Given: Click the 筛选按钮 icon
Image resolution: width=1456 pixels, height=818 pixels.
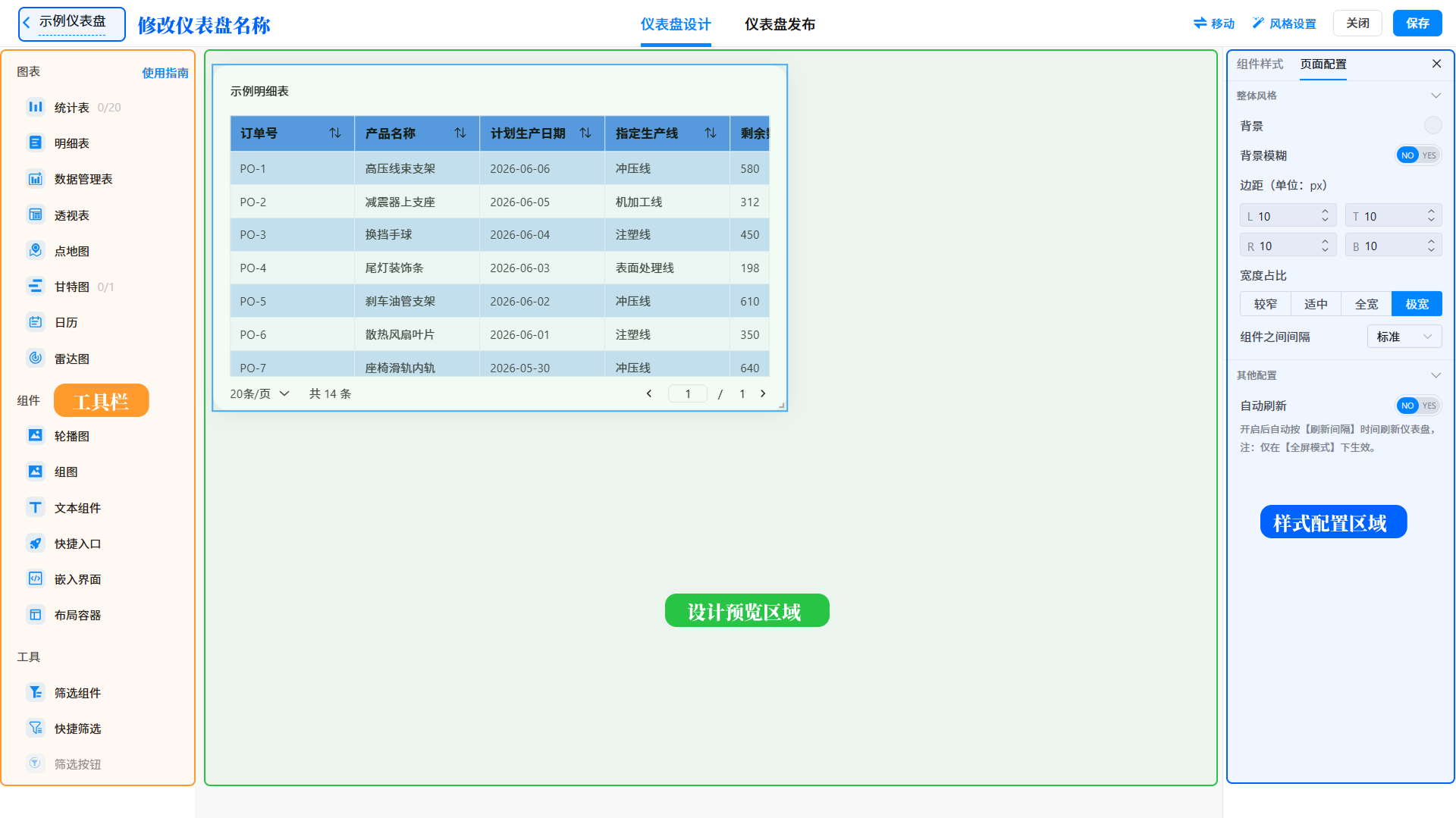Looking at the screenshot, I should coord(36,763).
